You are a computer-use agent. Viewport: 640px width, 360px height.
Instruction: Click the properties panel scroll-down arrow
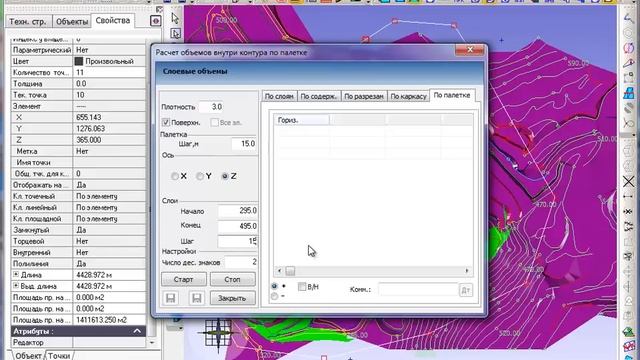(x=152, y=342)
